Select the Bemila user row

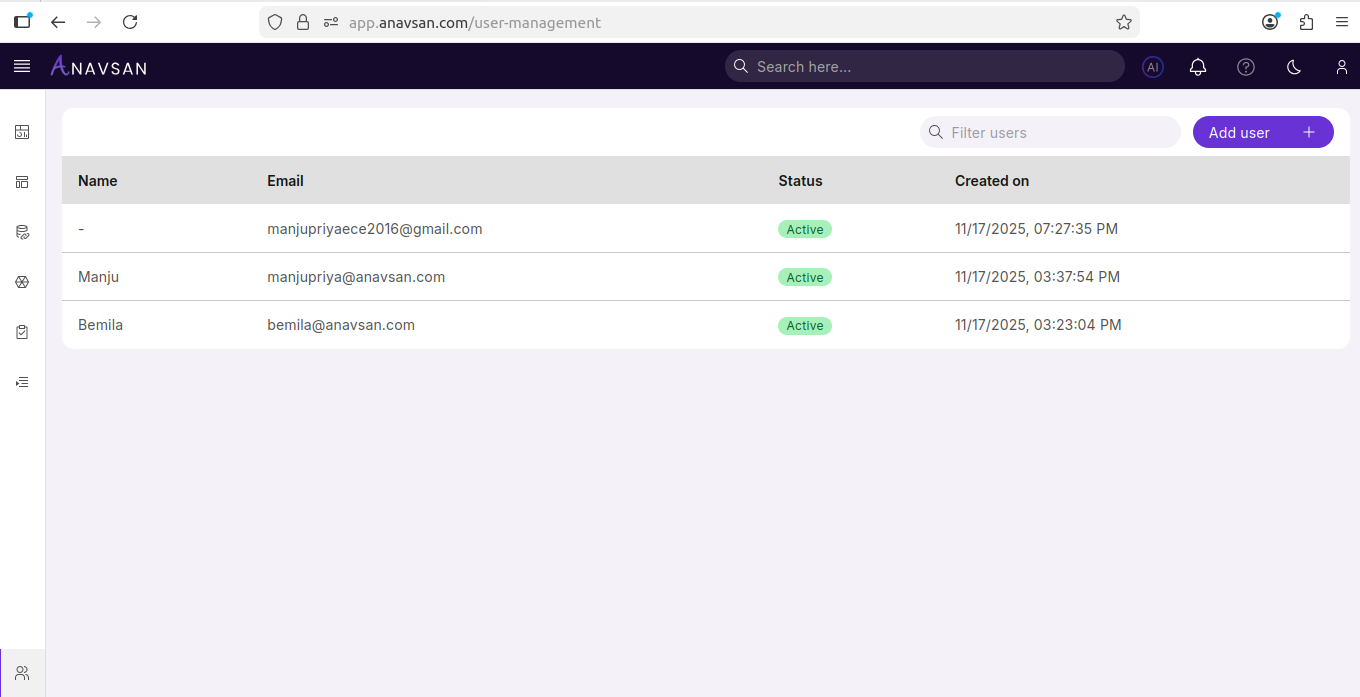(101, 325)
